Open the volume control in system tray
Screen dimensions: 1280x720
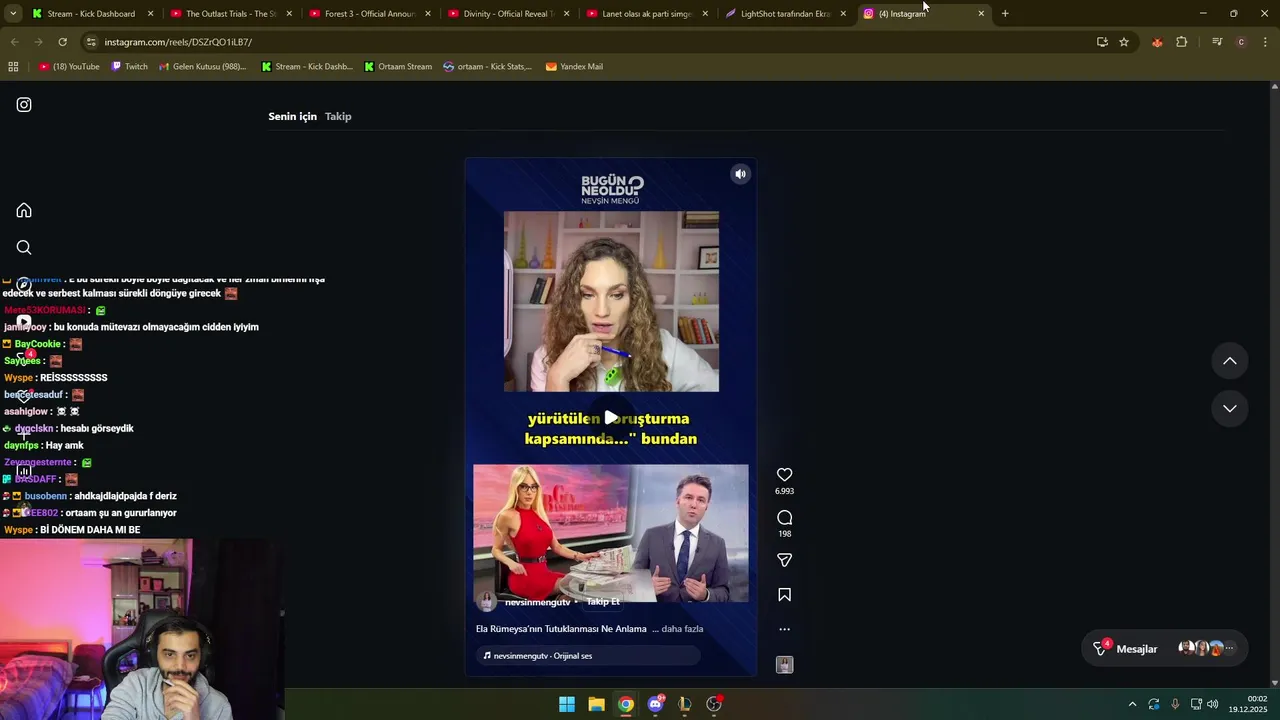pos(1212,704)
